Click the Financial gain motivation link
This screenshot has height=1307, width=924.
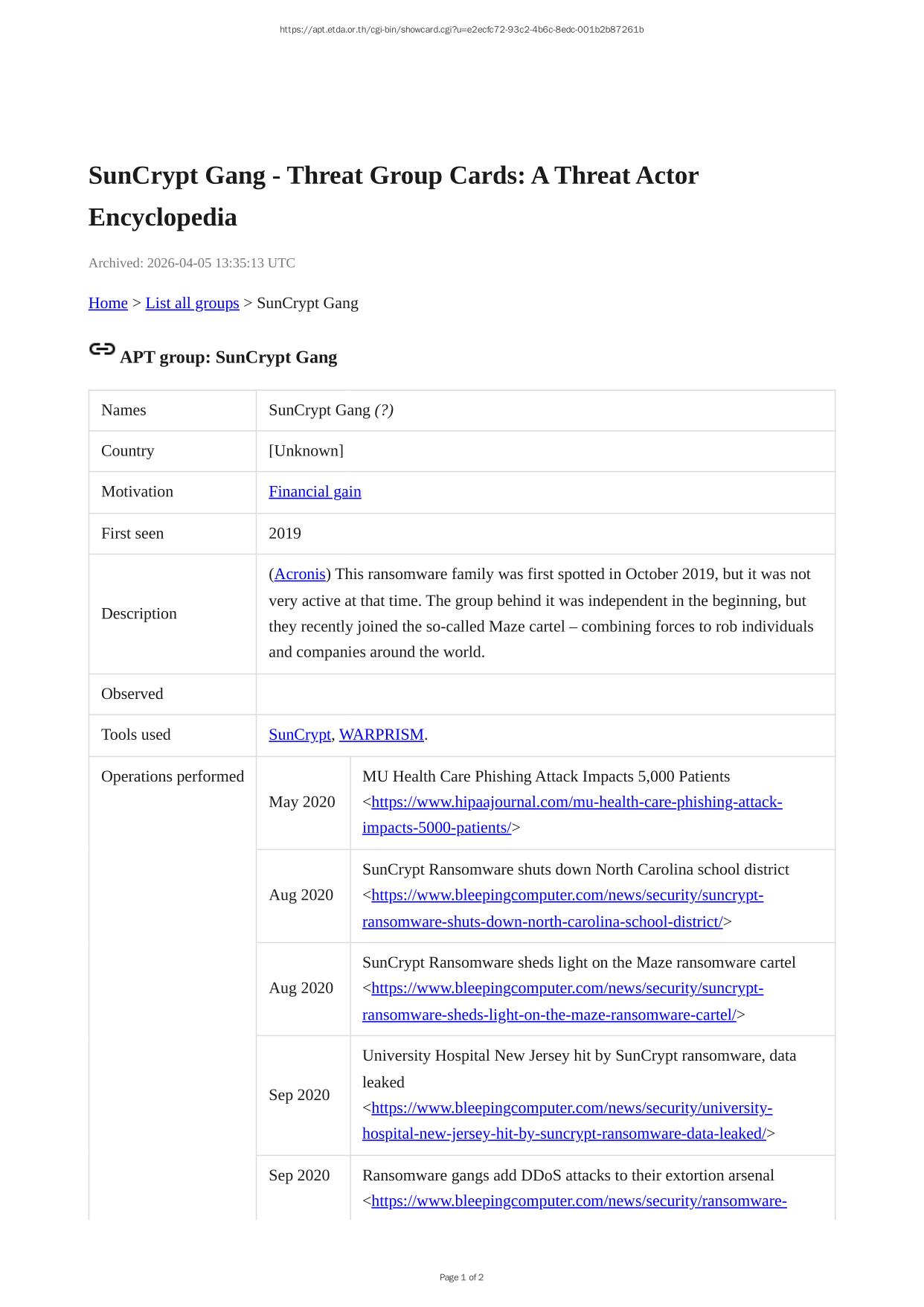click(x=315, y=491)
